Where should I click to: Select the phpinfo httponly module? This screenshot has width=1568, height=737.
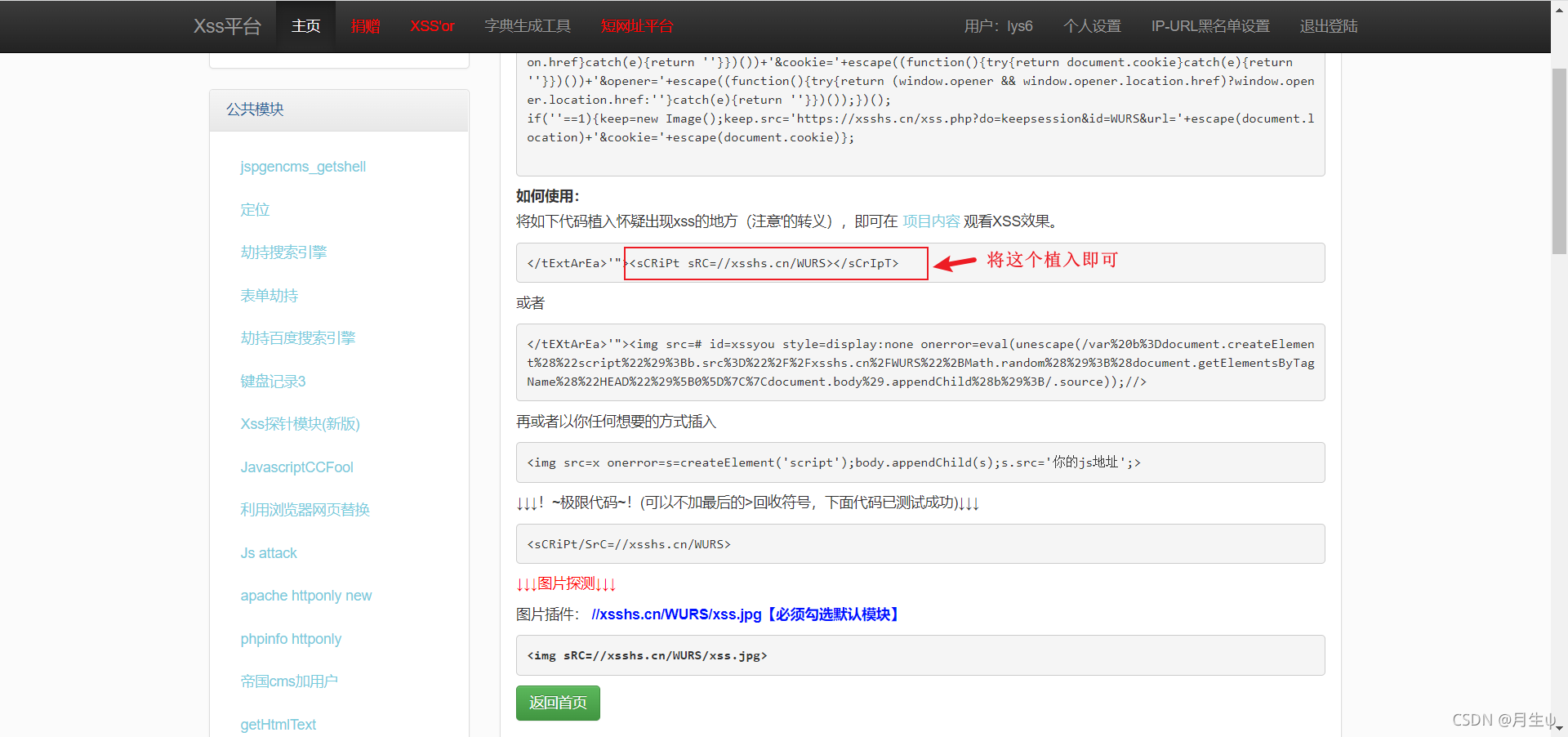(x=291, y=639)
